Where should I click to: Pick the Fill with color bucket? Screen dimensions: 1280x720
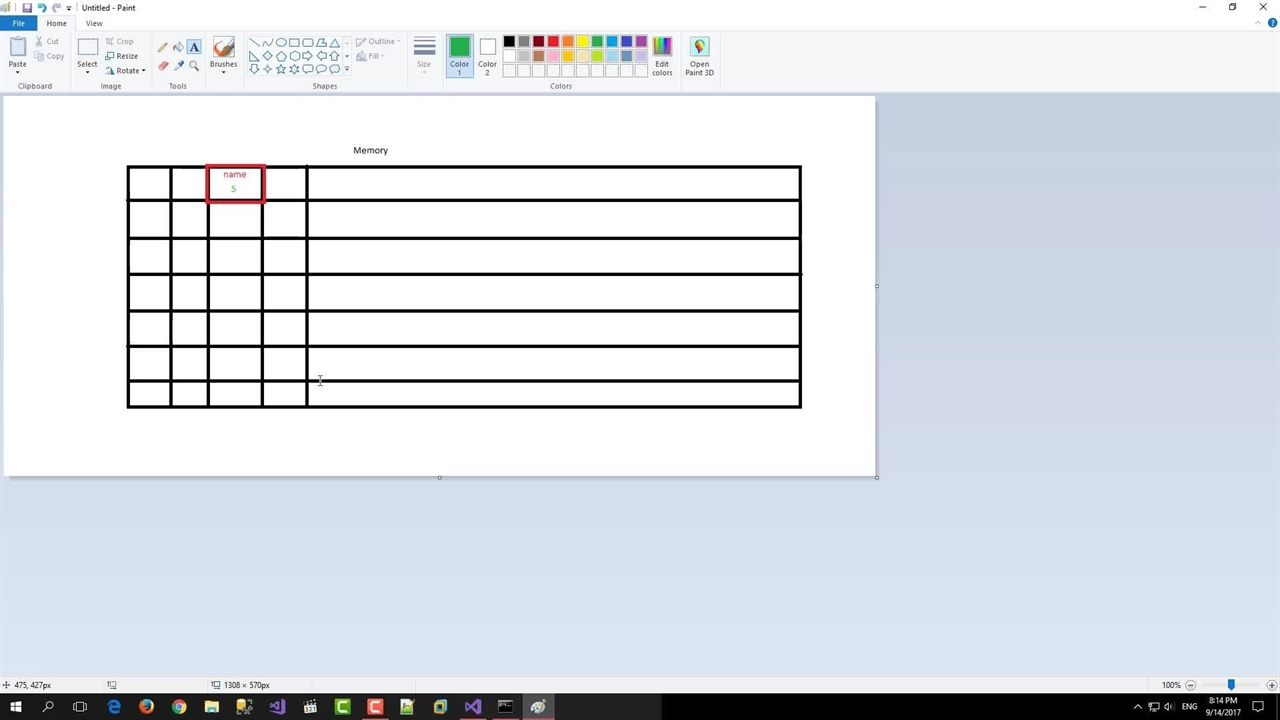[x=178, y=47]
